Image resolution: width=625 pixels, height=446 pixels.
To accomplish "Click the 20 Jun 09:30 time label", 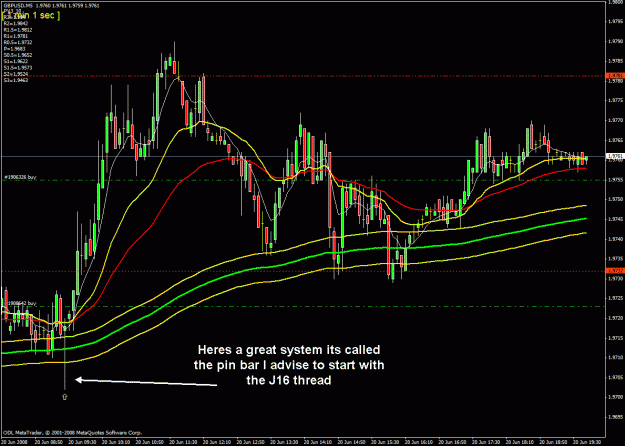I will click(82, 442).
